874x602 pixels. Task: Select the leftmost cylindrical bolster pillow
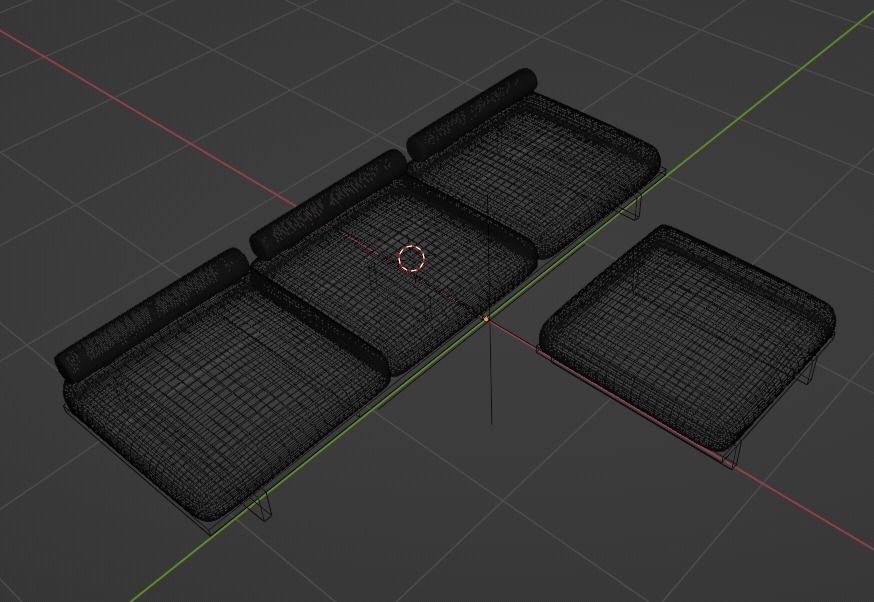pyautogui.click(x=152, y=313)
